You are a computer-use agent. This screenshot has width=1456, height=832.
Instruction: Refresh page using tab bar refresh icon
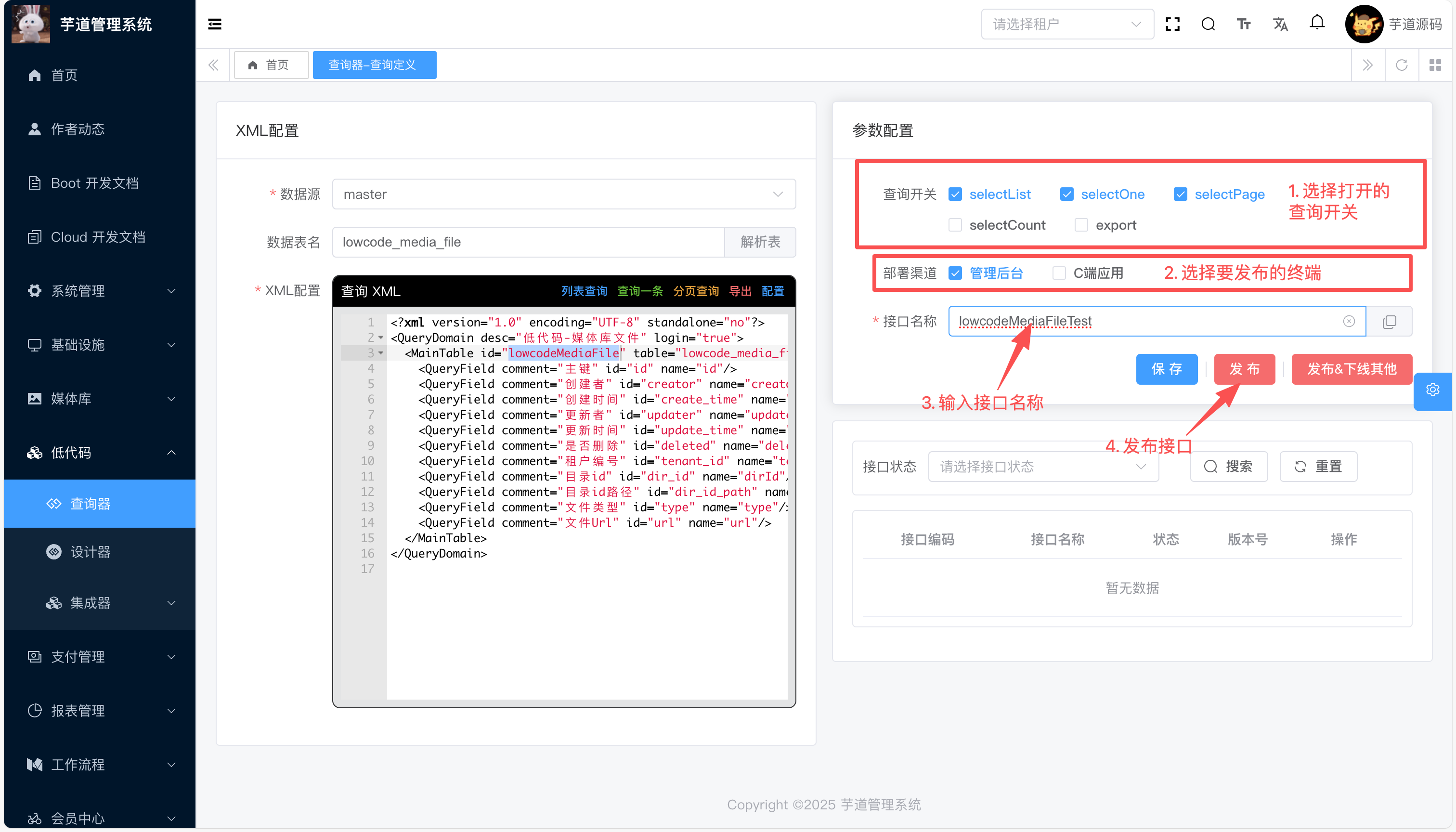point(1401,65)
